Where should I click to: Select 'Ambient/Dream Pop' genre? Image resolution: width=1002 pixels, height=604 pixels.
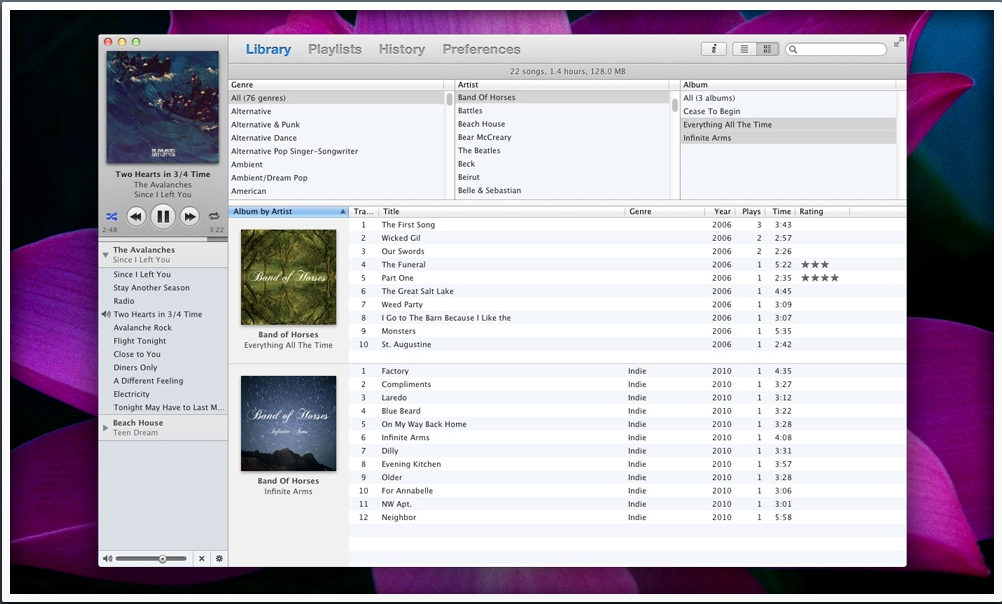(x=337, y=178)
